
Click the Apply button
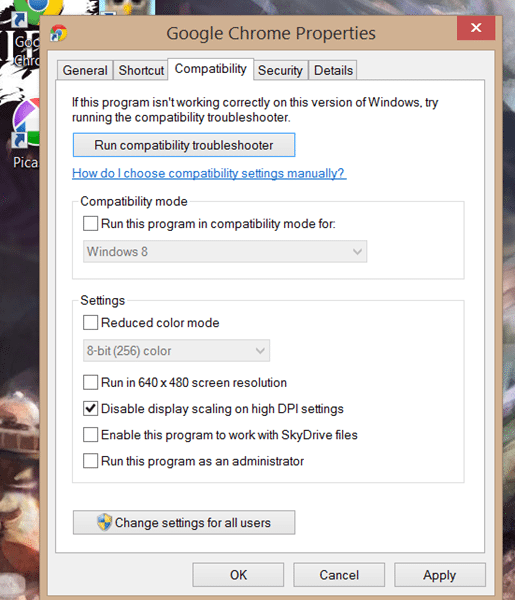point(440,575)
